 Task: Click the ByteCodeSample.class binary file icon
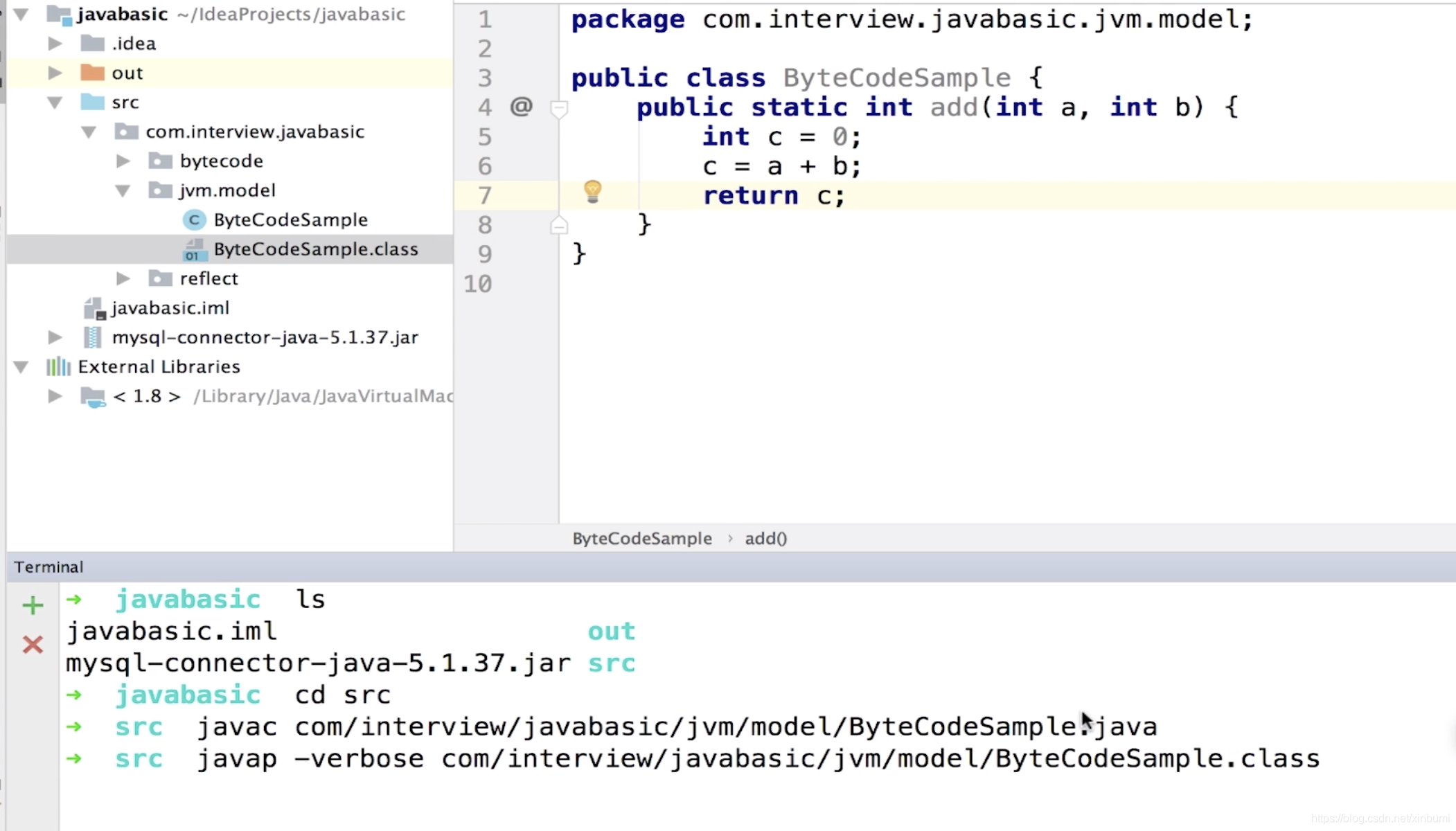194,249
